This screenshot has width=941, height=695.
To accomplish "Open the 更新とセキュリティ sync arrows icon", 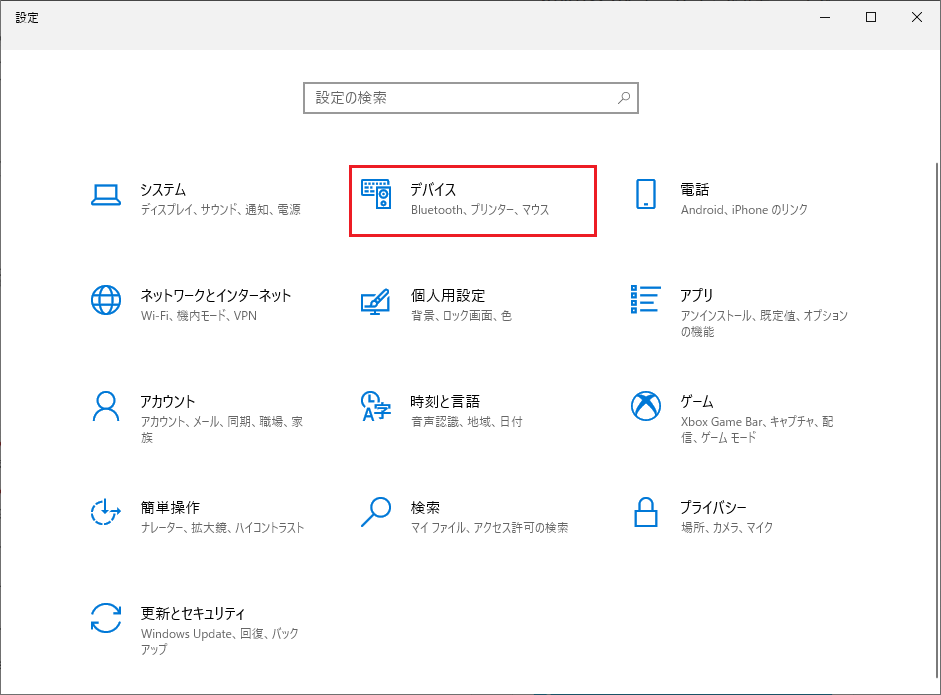I will (106, 618).
